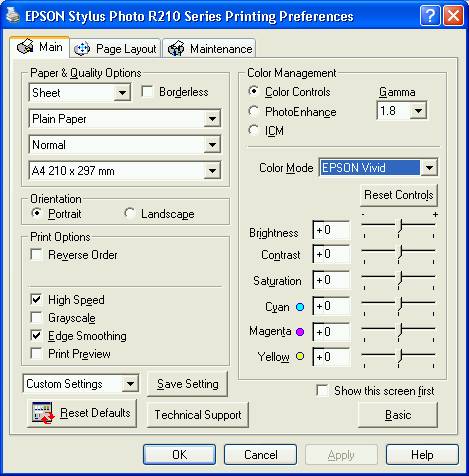The width and height of the screenshot is (469, 476).
Task: Enable the Borderless checkbox
Action: (x=147, y=91)
